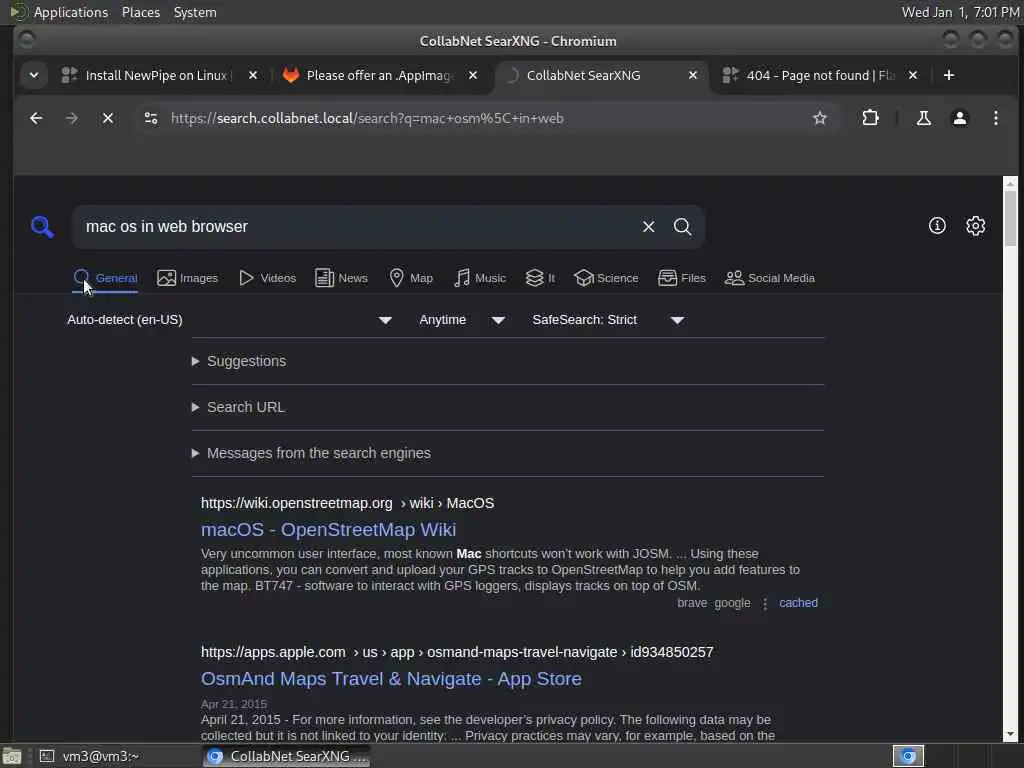Submit search with magnifier button
This screenshot has width=1024, height=768.
point(682,227)
